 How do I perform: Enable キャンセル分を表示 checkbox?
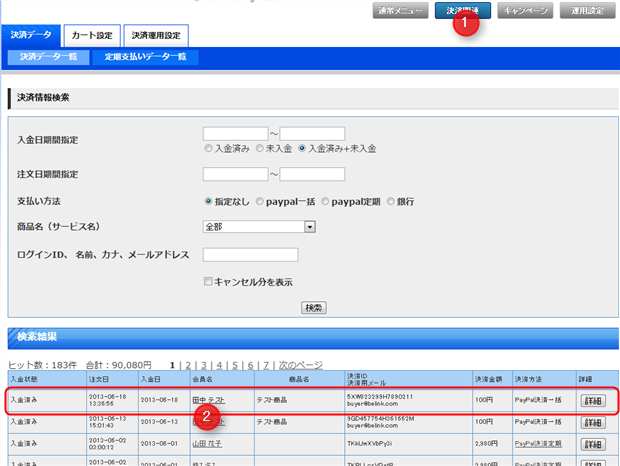[208, 282]
